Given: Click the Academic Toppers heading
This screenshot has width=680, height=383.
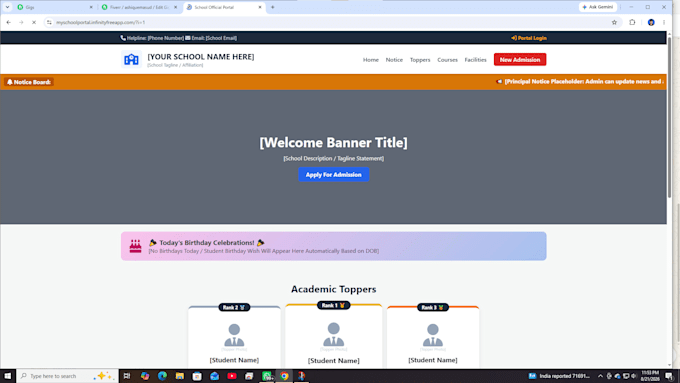Looking at the screenshot, I should point(333,289).
